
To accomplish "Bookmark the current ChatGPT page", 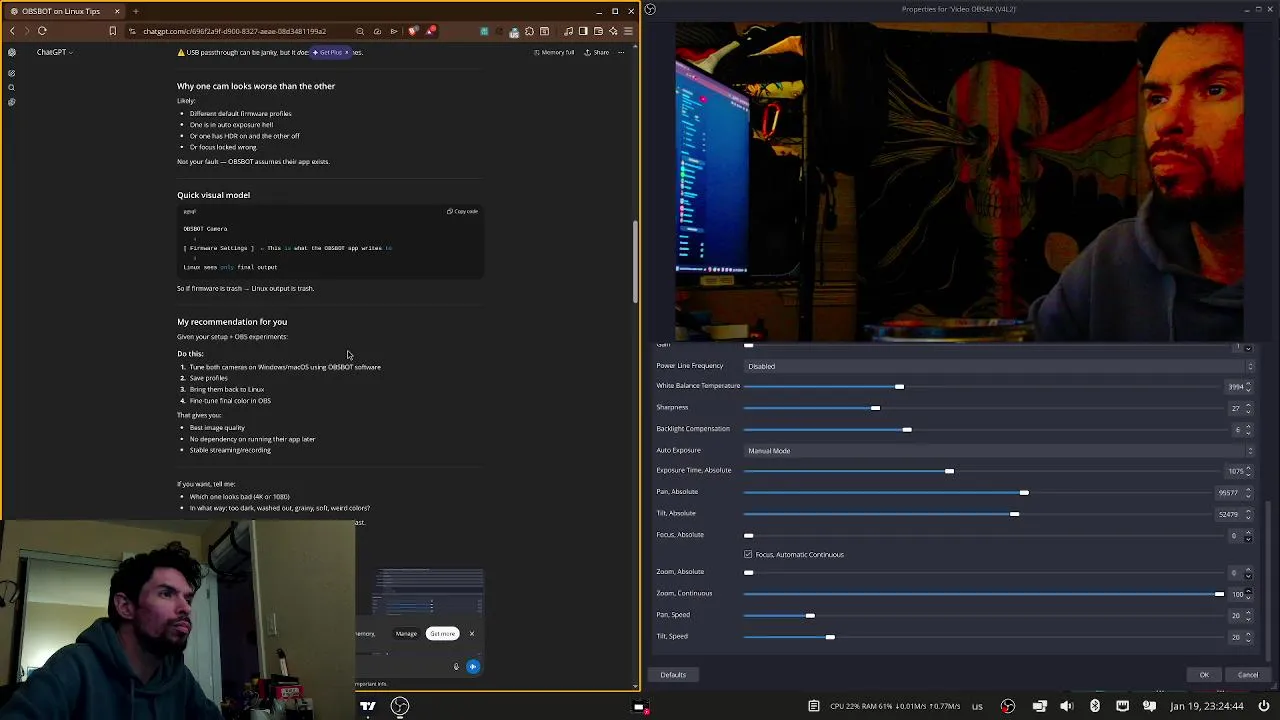I will 112,31.
